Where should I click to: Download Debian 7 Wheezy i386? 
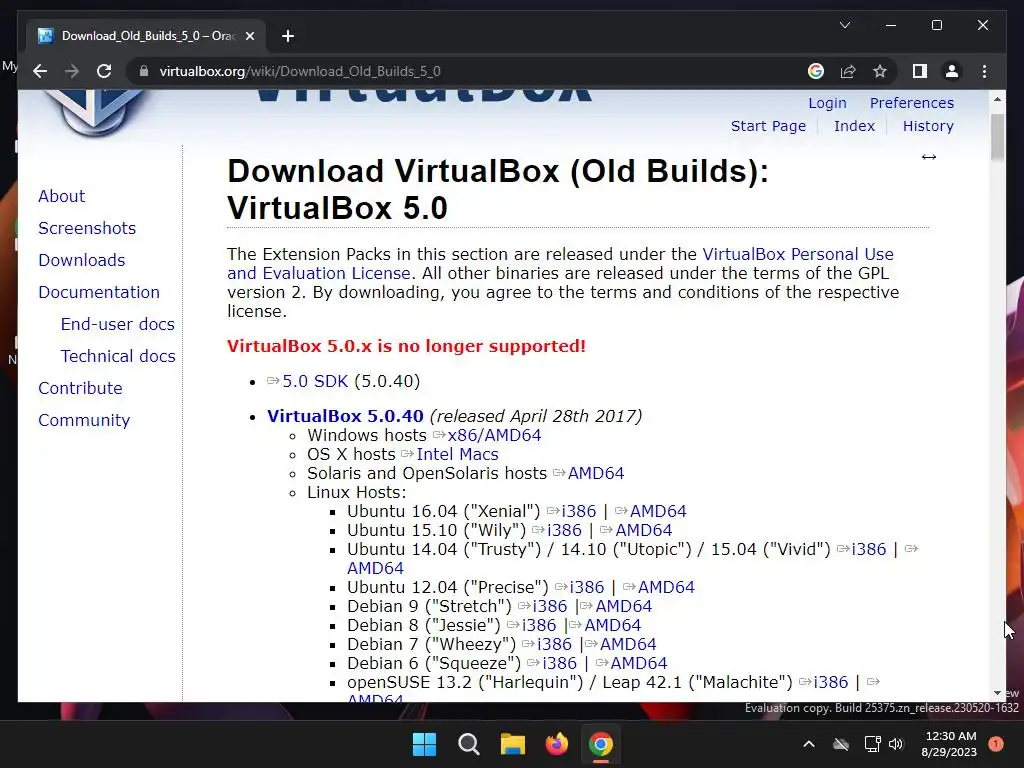point(554,643)
